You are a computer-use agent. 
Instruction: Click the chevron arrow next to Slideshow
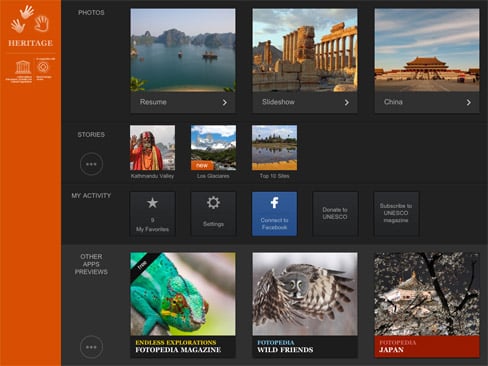tap(347, 102)
